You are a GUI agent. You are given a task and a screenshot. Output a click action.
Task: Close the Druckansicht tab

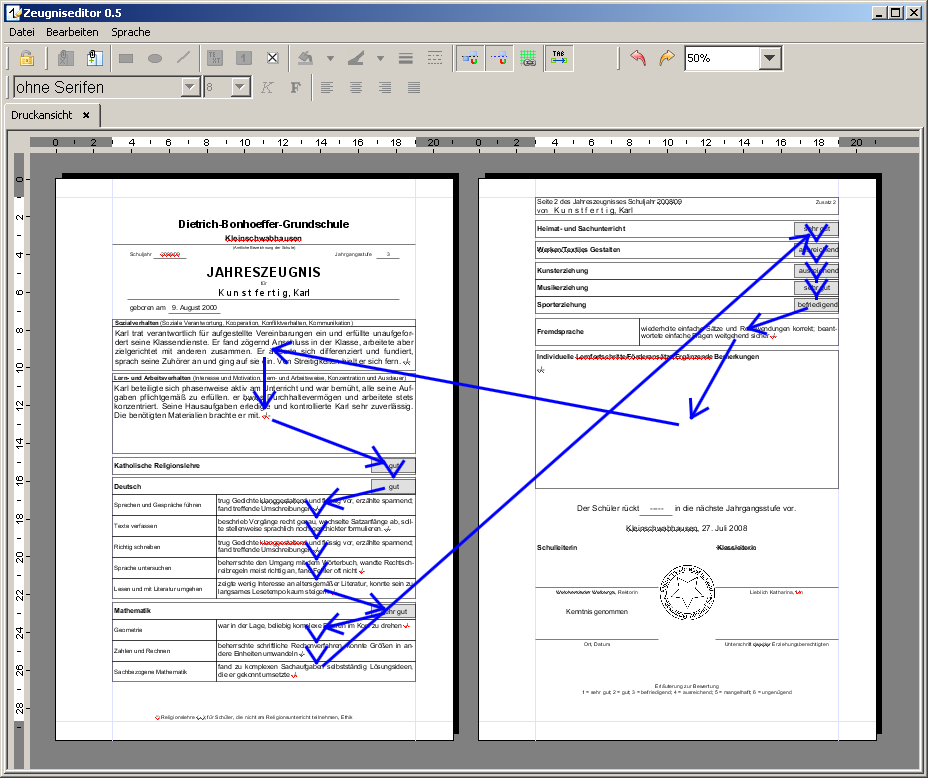click(x=86, y=115)
